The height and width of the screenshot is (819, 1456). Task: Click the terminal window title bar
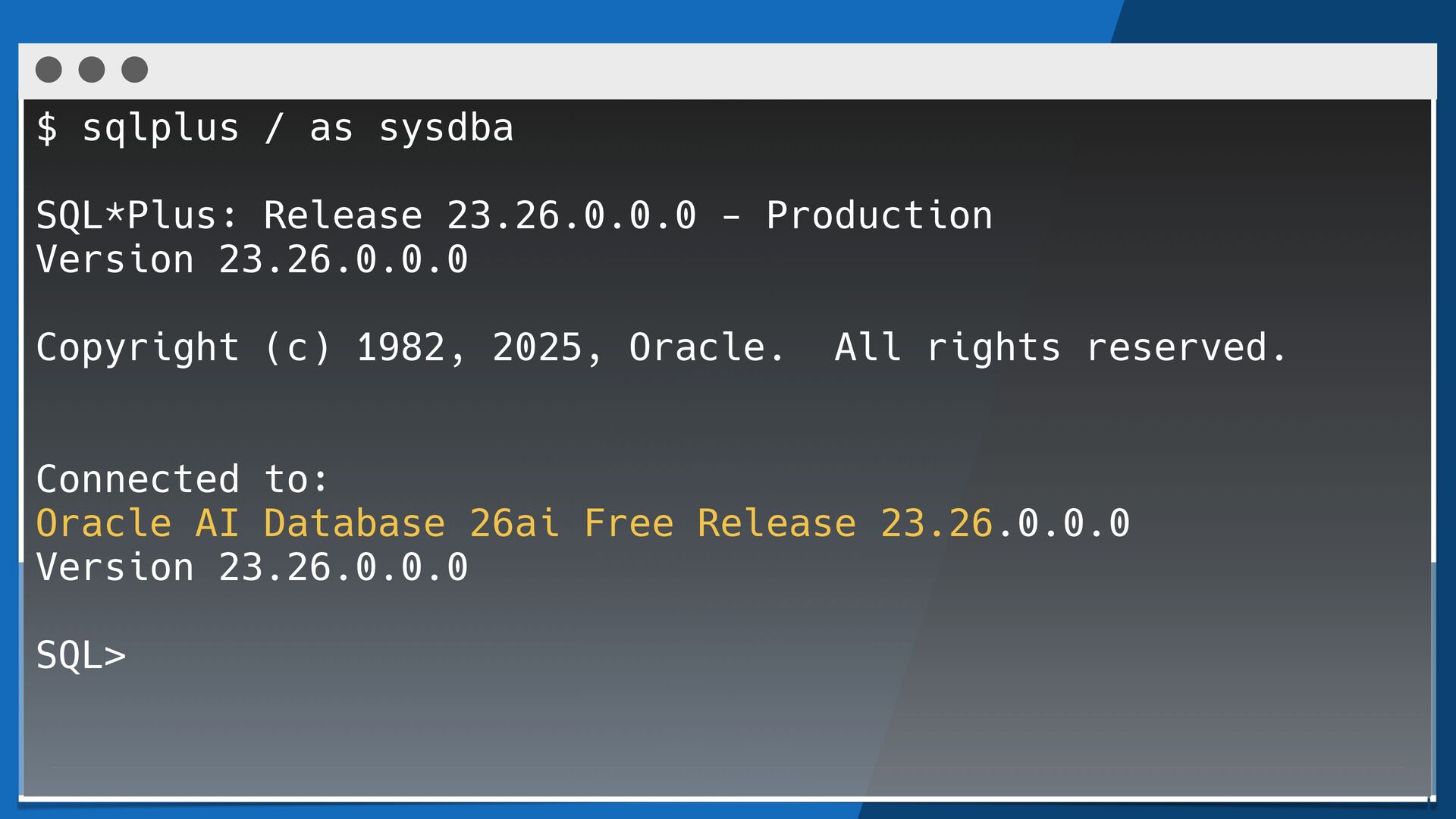coord(758,70)
